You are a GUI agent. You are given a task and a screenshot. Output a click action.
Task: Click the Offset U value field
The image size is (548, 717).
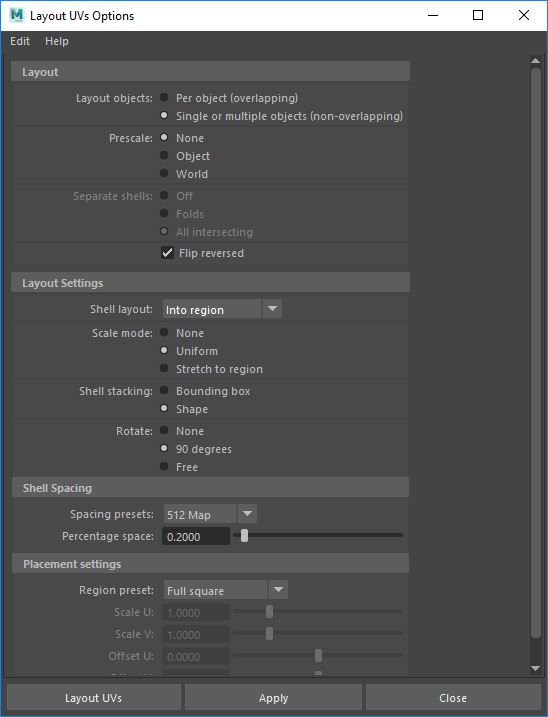pyautogui.click(x=196, y=656)
